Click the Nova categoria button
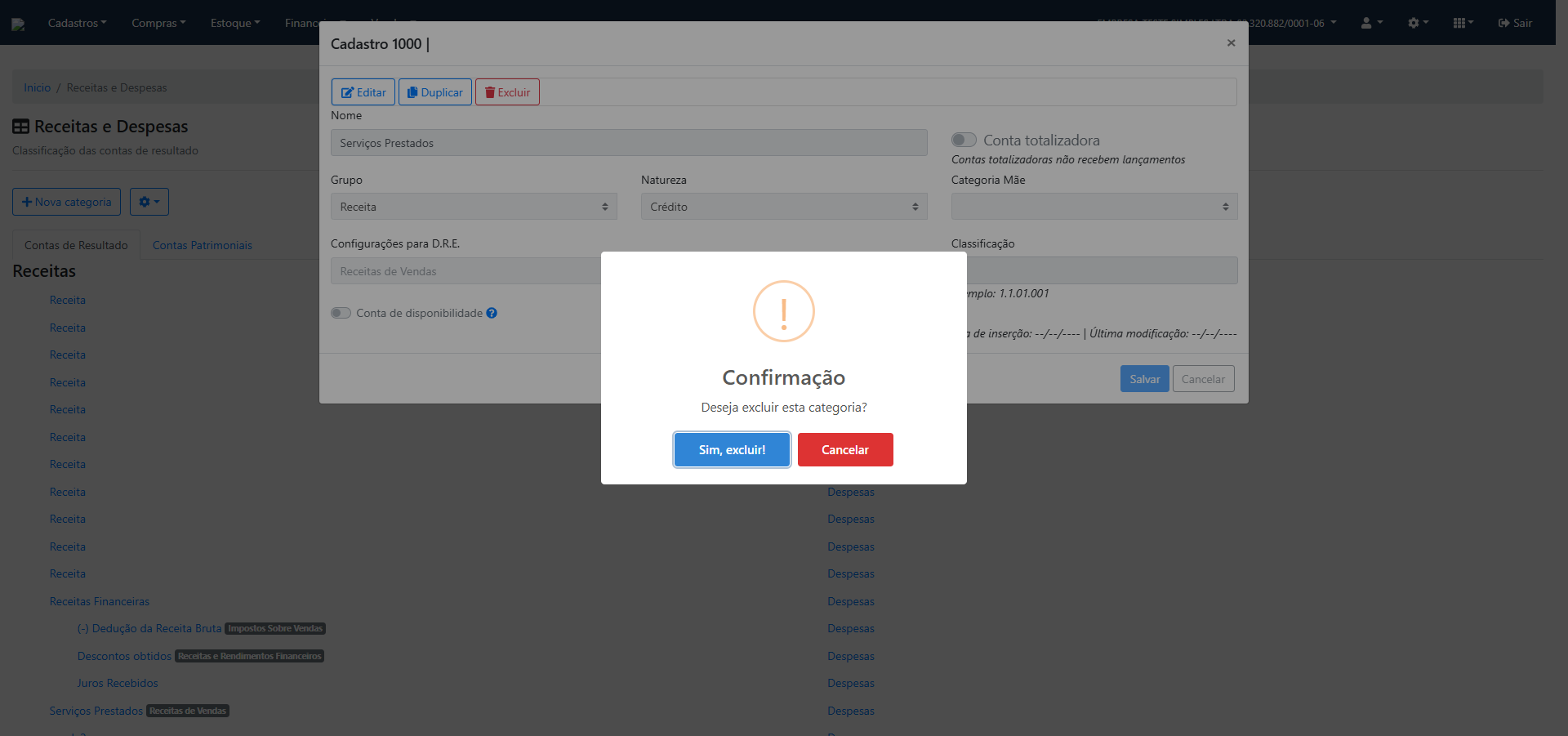 (66, 202)
